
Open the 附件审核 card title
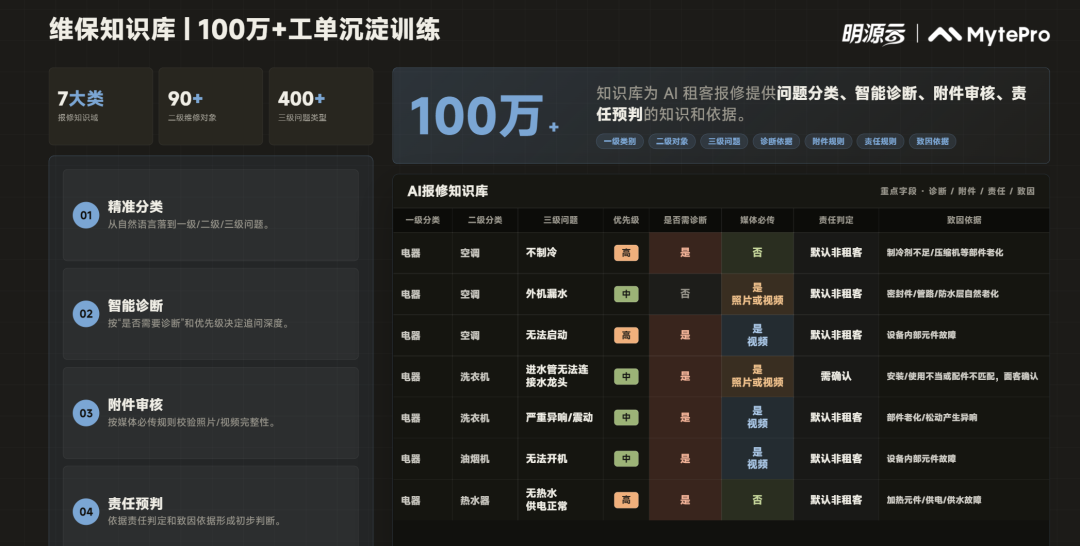click(x=135, y=405)
